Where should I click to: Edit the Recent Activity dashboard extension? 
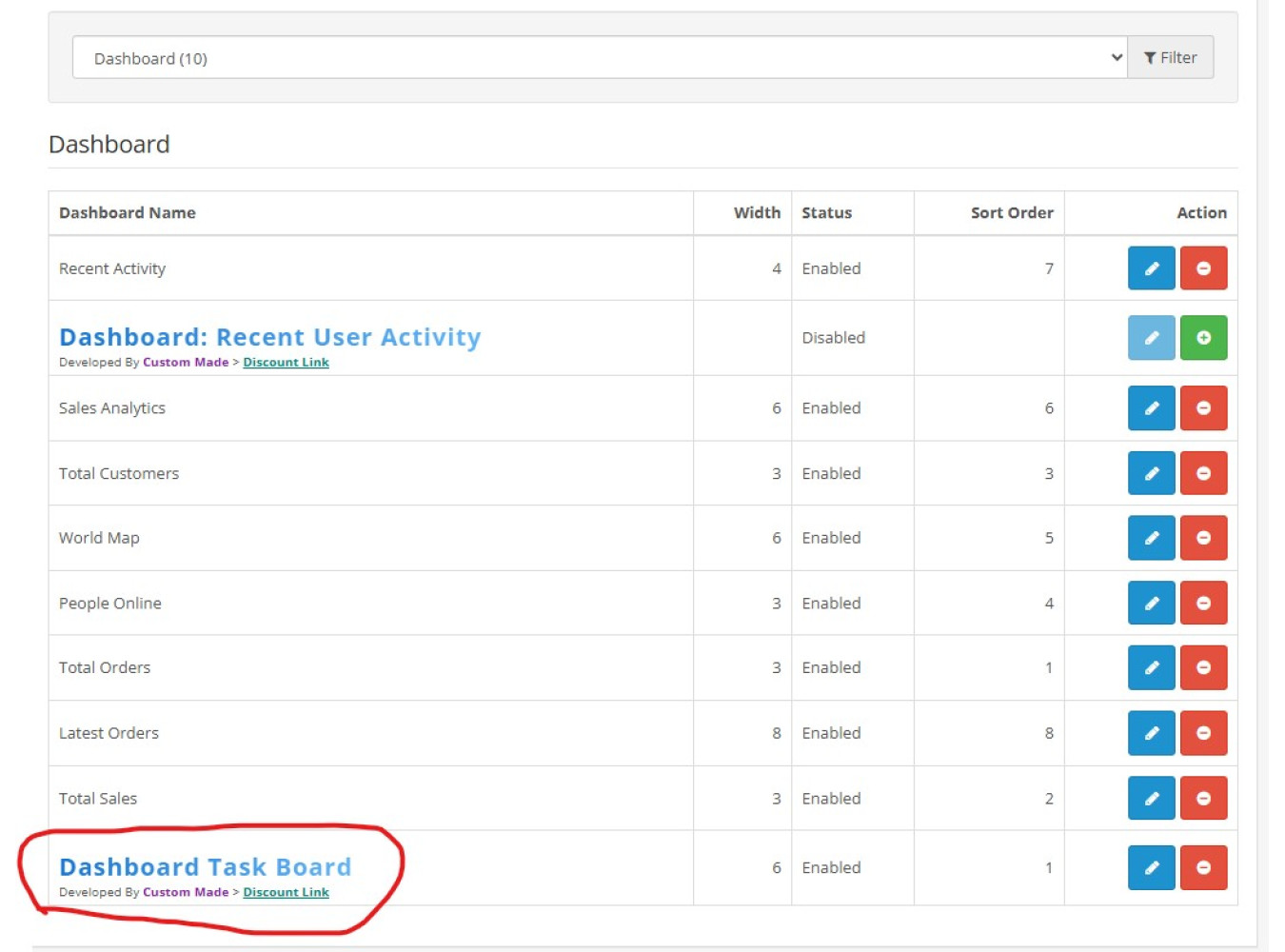tap(1151, 268)
